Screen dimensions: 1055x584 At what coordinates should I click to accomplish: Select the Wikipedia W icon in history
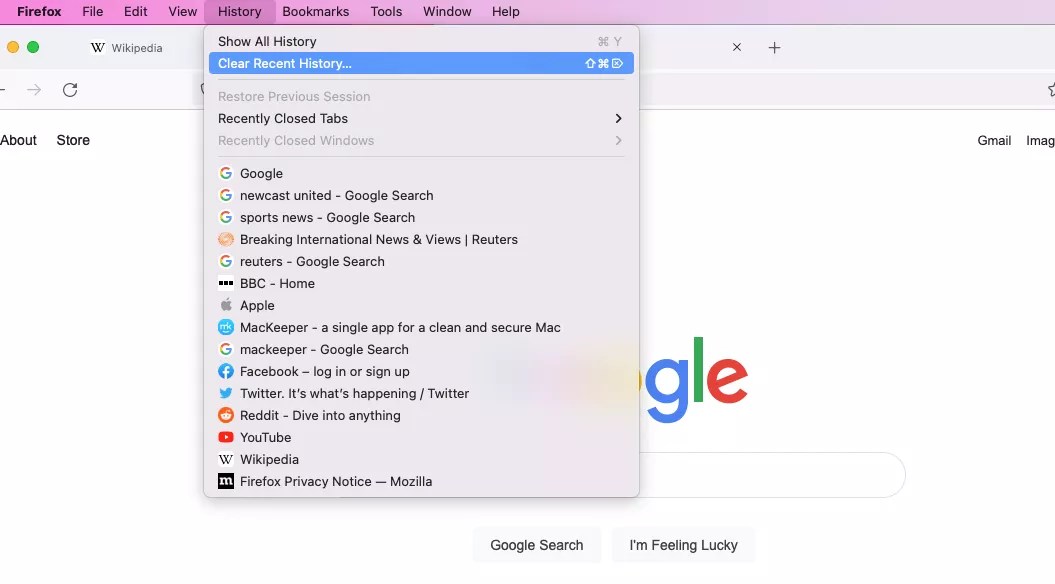(x=225, y=459)
